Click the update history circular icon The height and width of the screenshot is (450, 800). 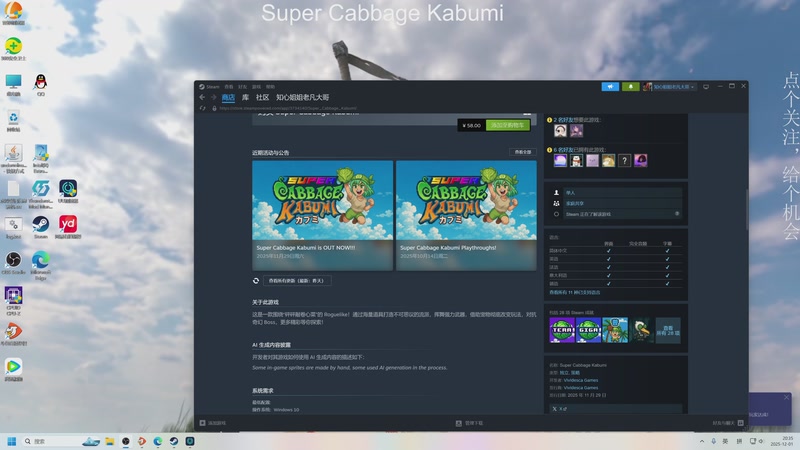coord(256,281)
